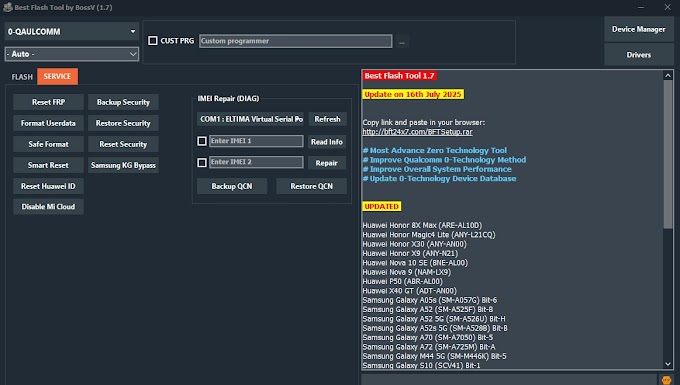Close the Best Flash Tool window
This screenshot has width=680, height=385.
pyautogui.click(x=667, y=7)
